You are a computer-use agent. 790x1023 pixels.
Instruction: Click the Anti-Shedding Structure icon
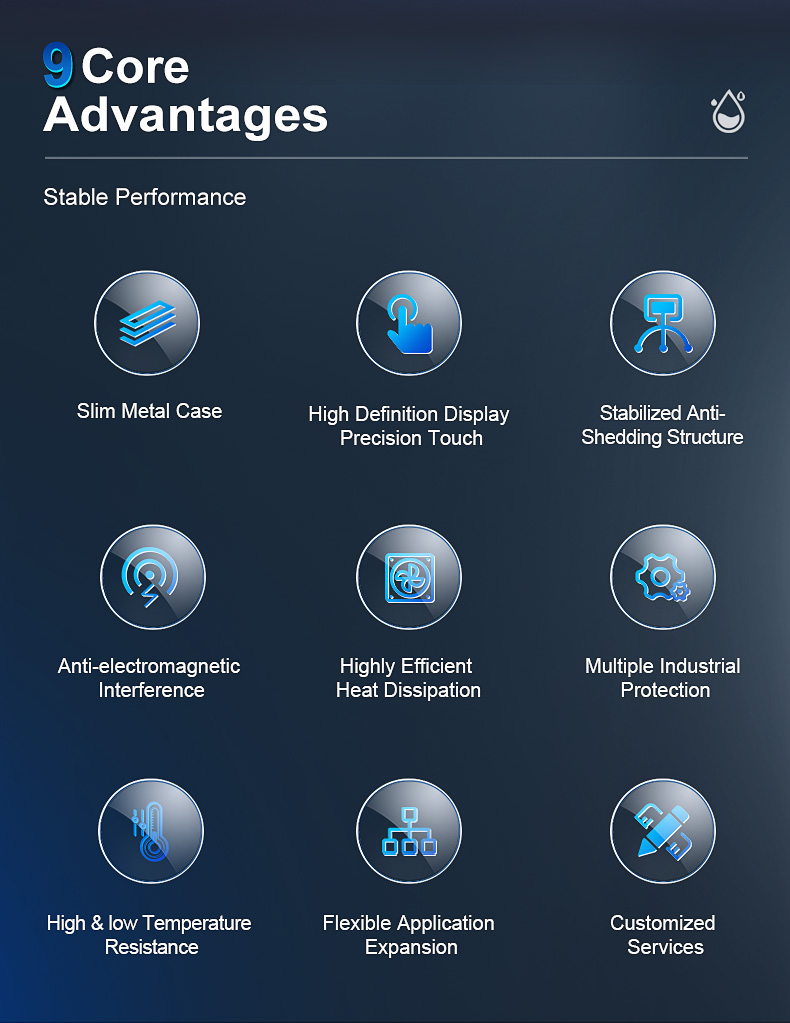[x=662, y=324]
